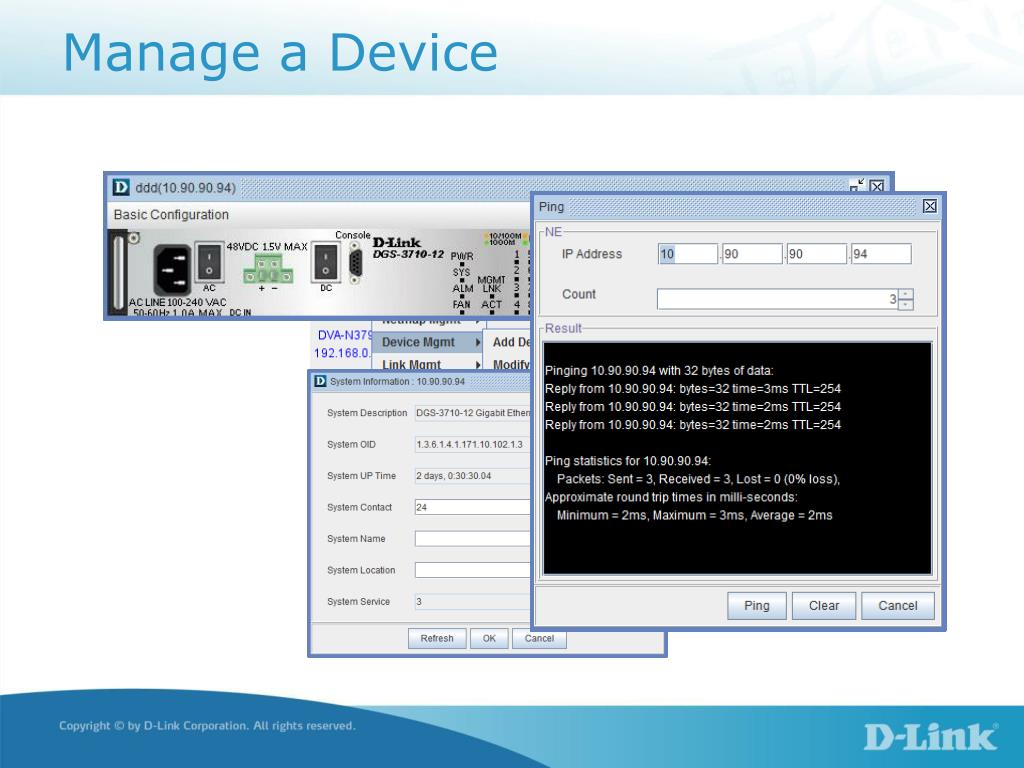
Task: Click the System Service field
Action: point(473,601)
